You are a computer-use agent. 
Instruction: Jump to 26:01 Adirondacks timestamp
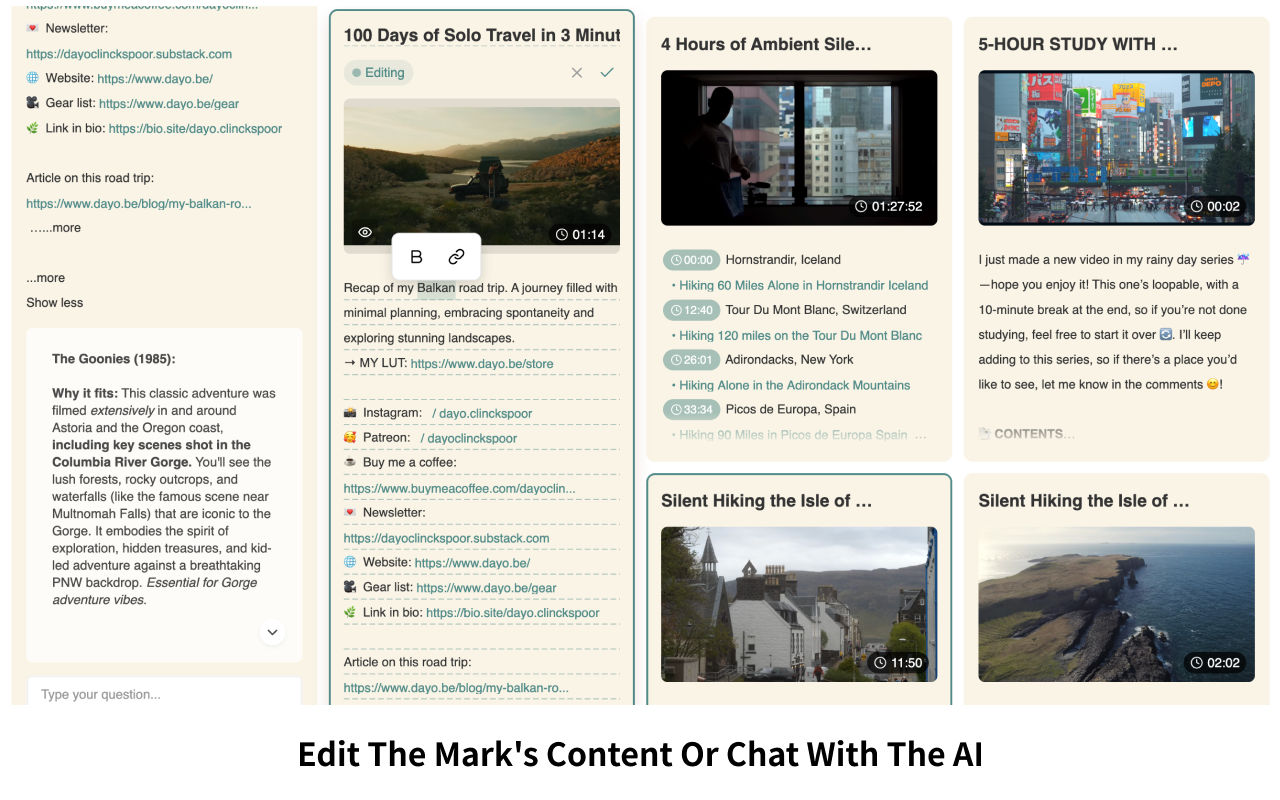(691, 359)
